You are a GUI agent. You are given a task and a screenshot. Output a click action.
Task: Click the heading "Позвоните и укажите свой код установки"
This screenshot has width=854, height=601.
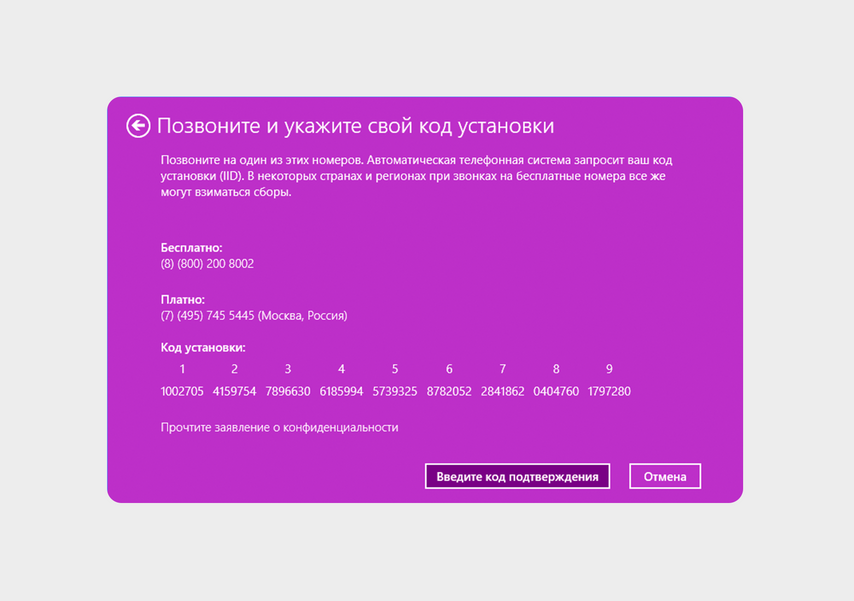[356, 126]
